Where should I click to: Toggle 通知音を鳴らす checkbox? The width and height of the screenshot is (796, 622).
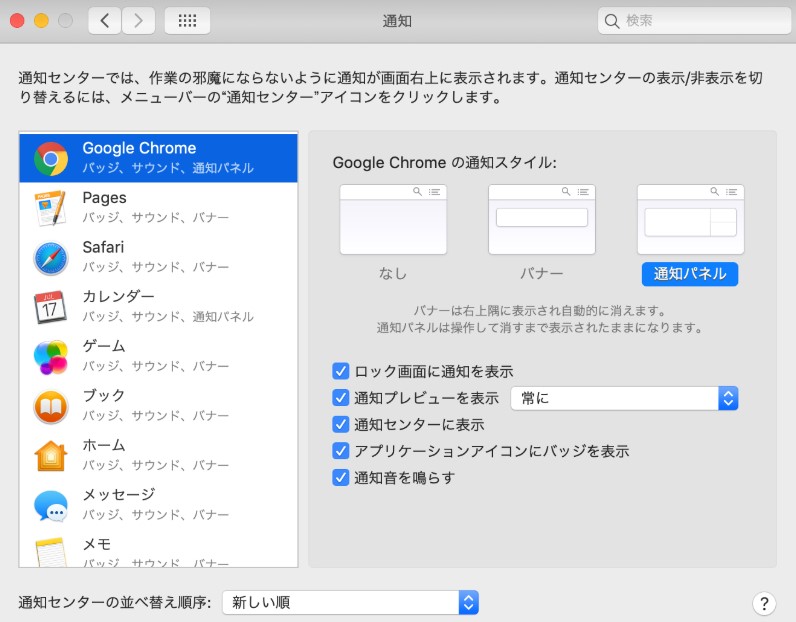click(341, 477)
